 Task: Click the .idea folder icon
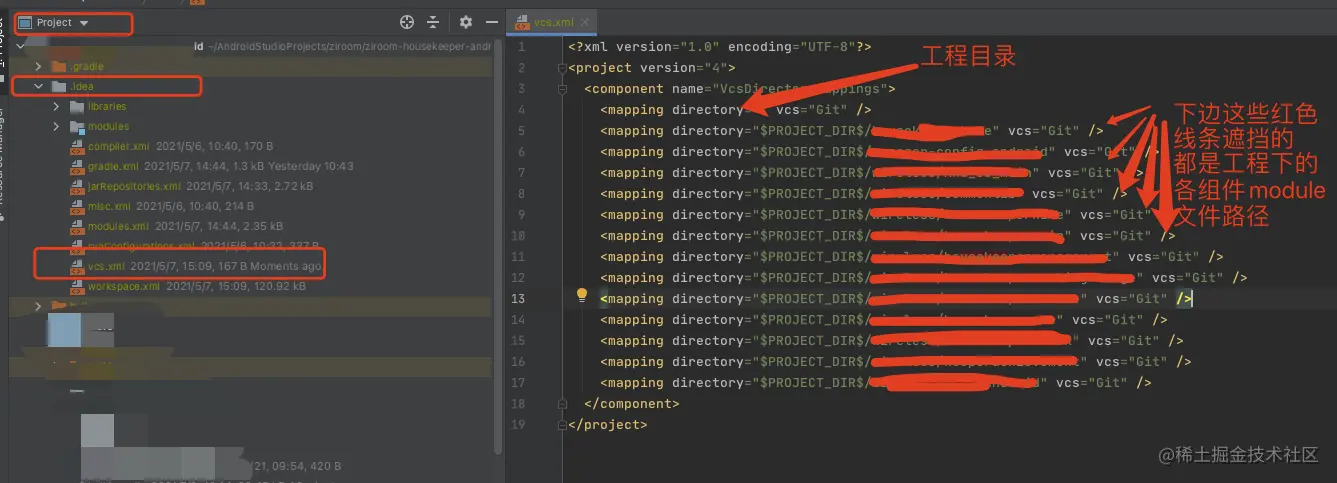click(x=59, y=87)
